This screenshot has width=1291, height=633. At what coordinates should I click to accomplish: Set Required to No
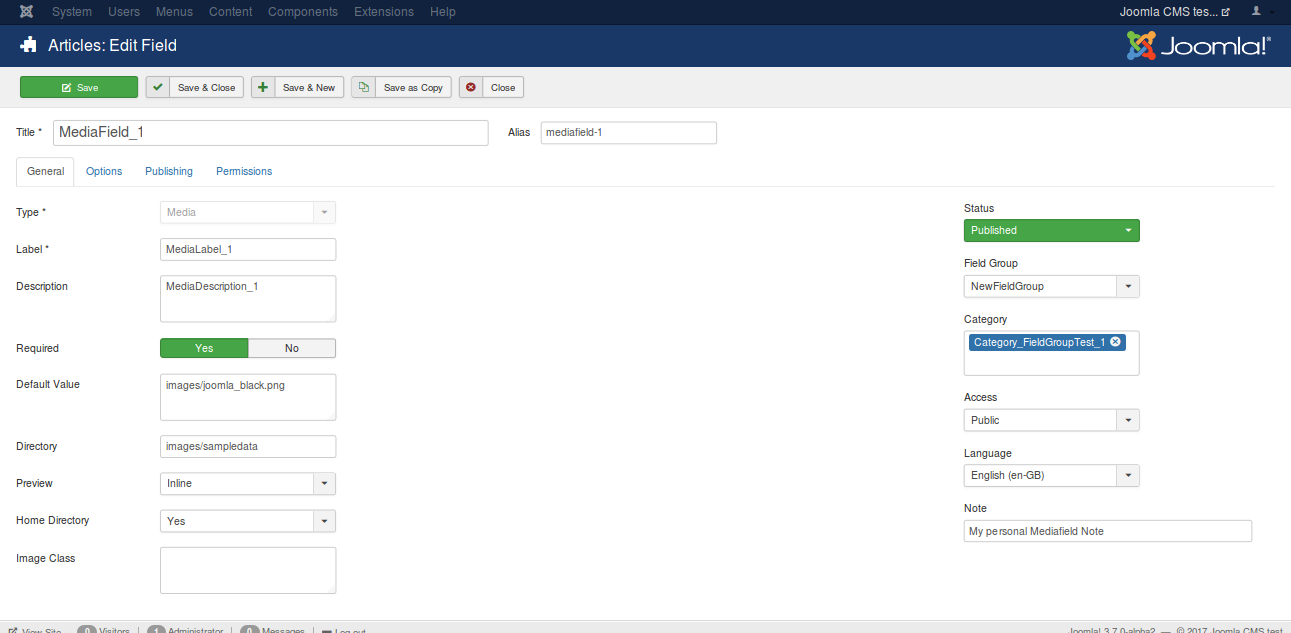point(292,348)
